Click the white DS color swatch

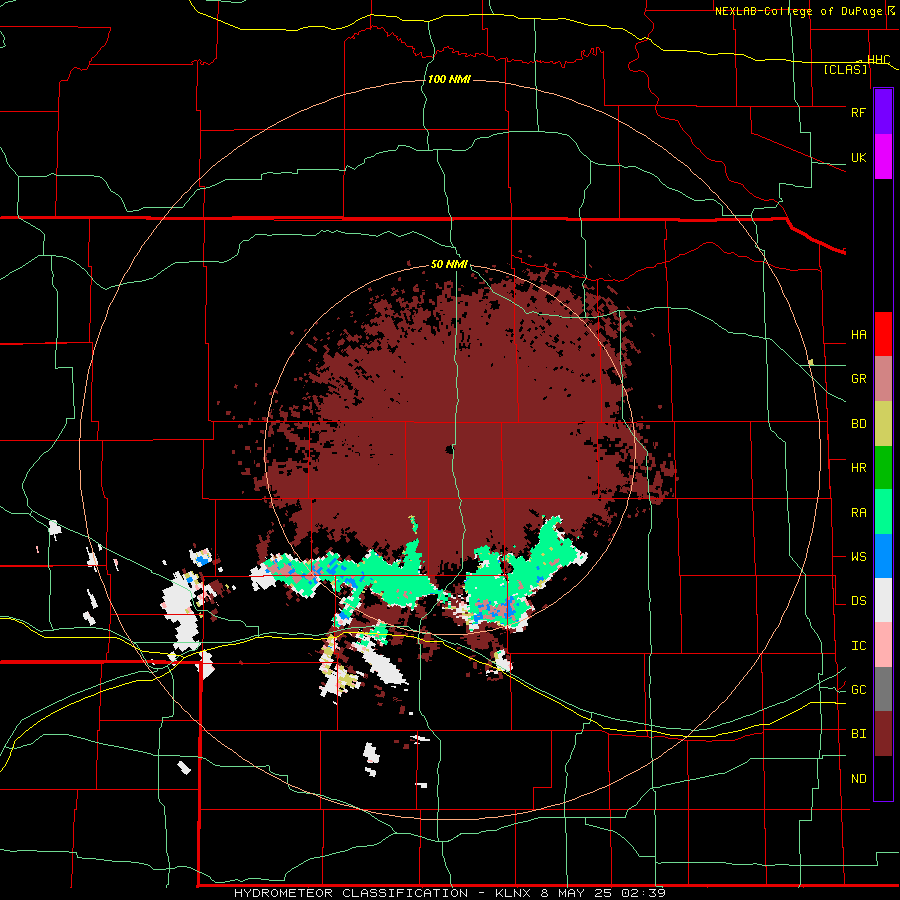pyautogui.click(x=883, y=600)
